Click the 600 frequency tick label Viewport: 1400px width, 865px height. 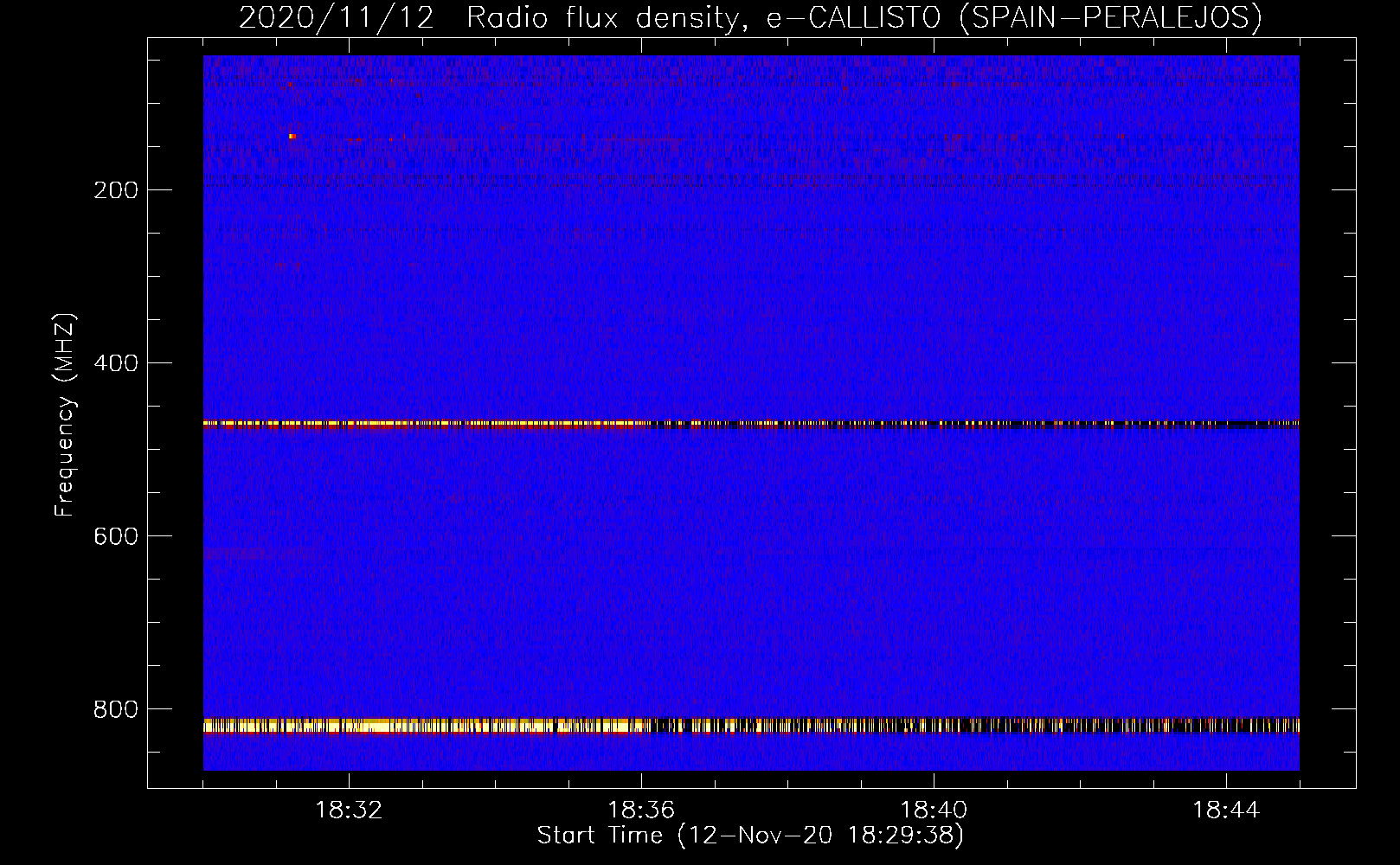point(116,536)
